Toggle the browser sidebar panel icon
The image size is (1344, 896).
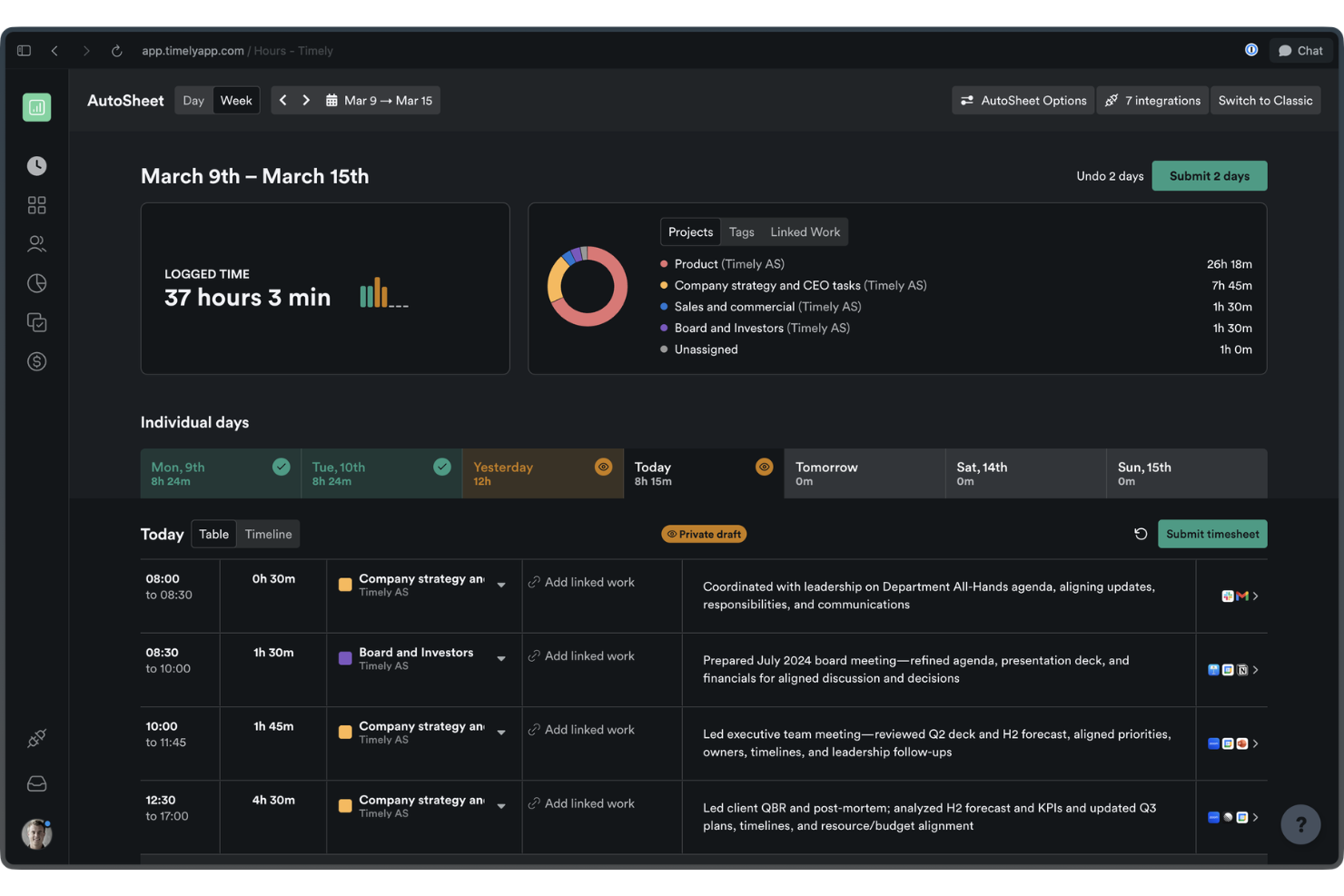[x=24, y=51]
